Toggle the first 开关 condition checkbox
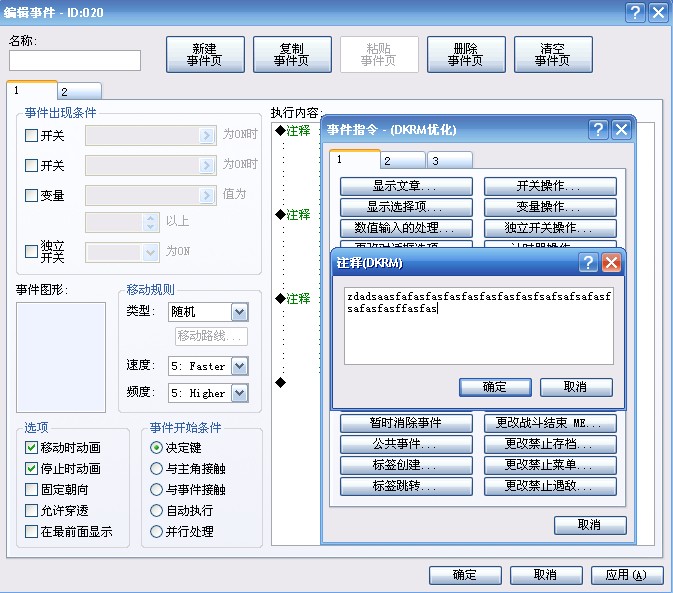Screen dimensions: 673x593 coord(31,136)
